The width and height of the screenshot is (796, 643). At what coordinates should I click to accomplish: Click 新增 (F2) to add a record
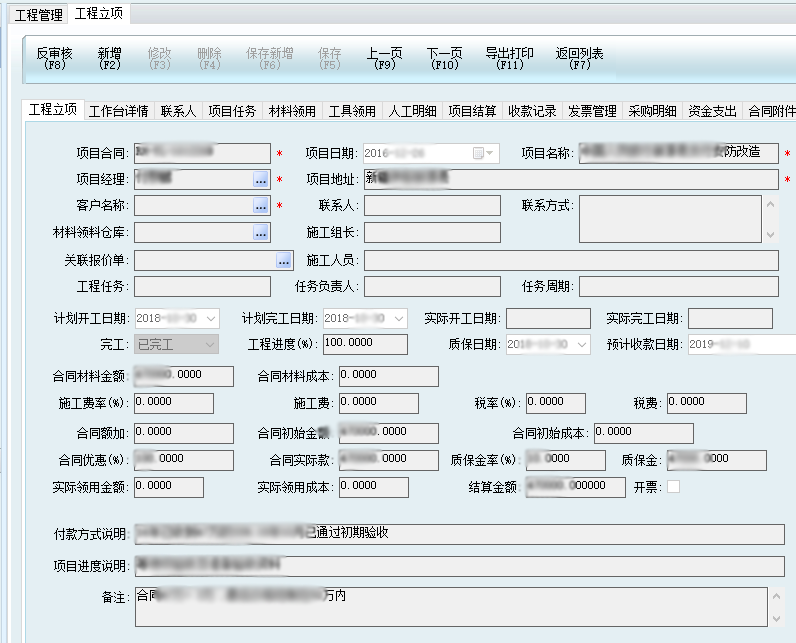pyautogui.click(x=110, y=58)
